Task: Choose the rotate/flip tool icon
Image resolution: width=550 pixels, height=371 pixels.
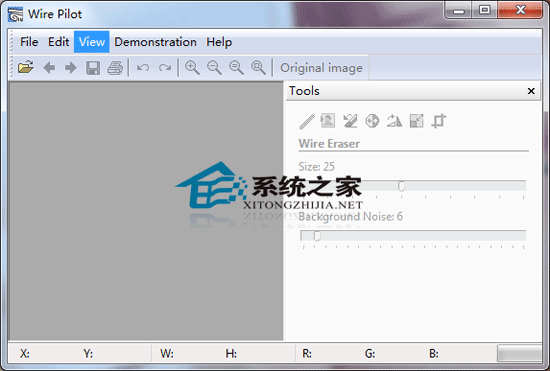Action: point(394,121)
